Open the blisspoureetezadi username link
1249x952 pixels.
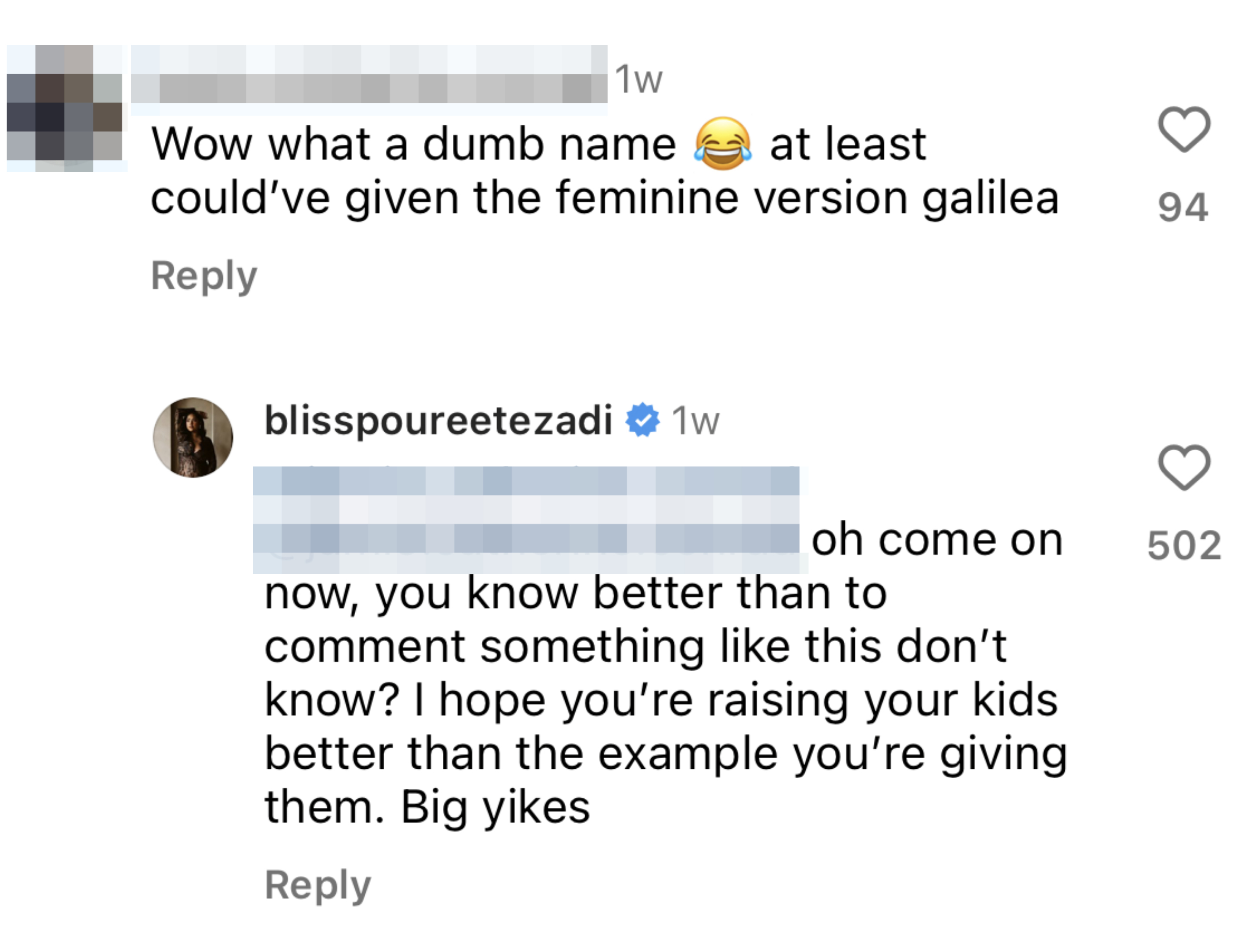pos(438,420)
